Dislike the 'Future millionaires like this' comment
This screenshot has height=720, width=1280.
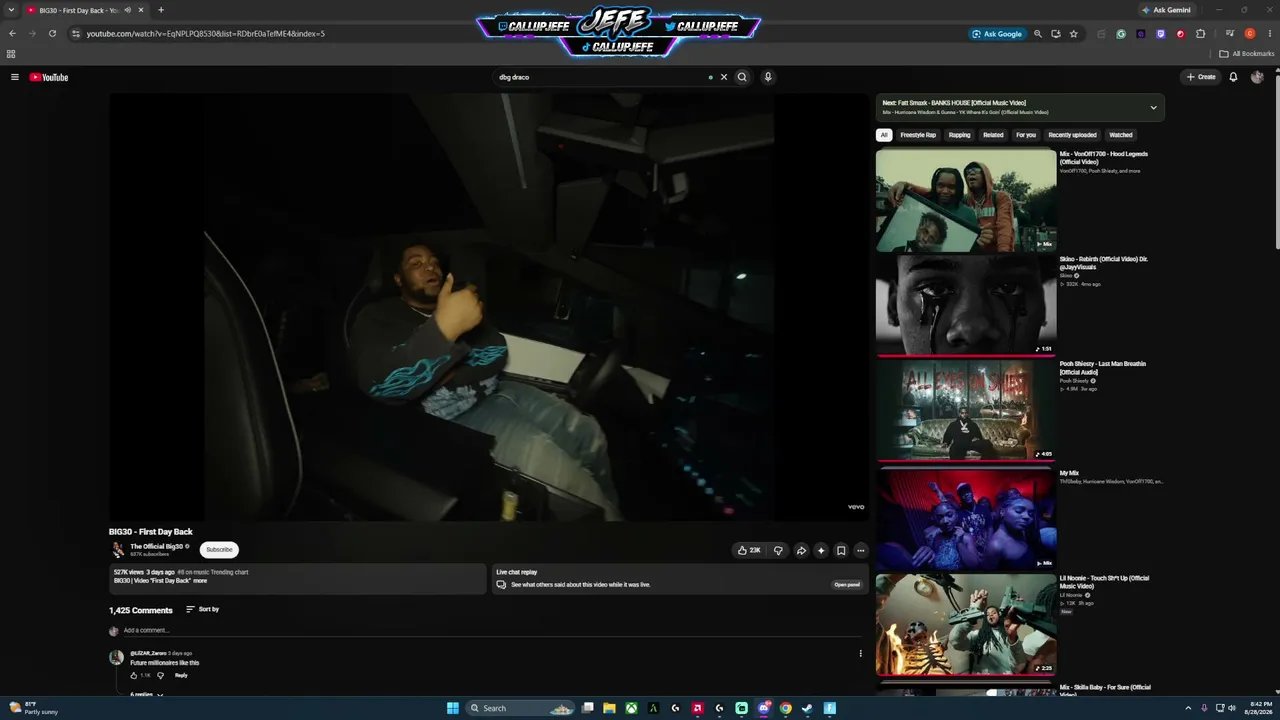(x=160, y=675)
